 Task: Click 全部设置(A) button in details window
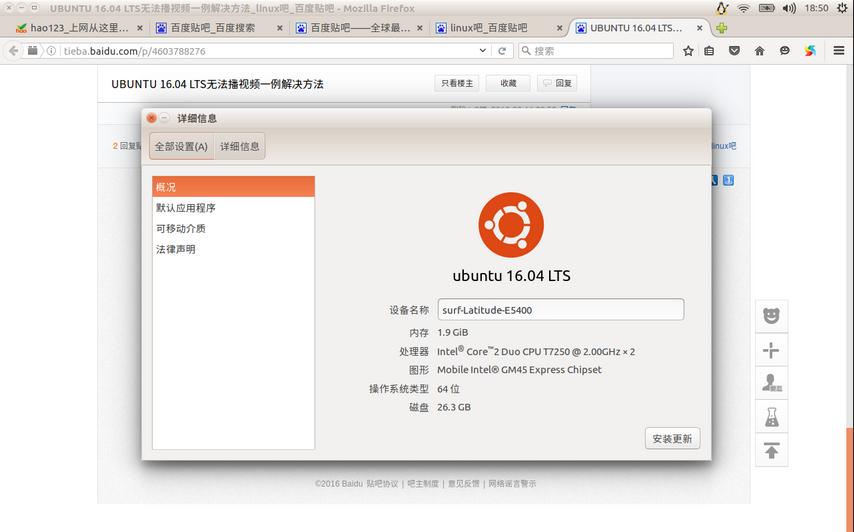tap(181, 146)
